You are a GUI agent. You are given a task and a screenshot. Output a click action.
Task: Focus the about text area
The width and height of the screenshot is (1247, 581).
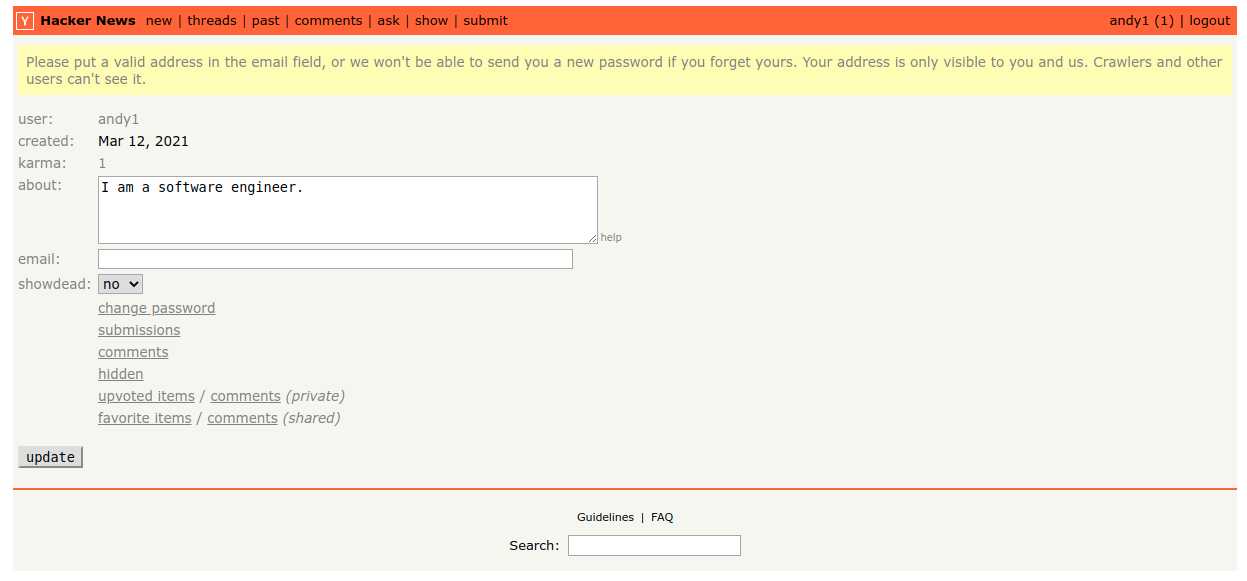(348, 210)
